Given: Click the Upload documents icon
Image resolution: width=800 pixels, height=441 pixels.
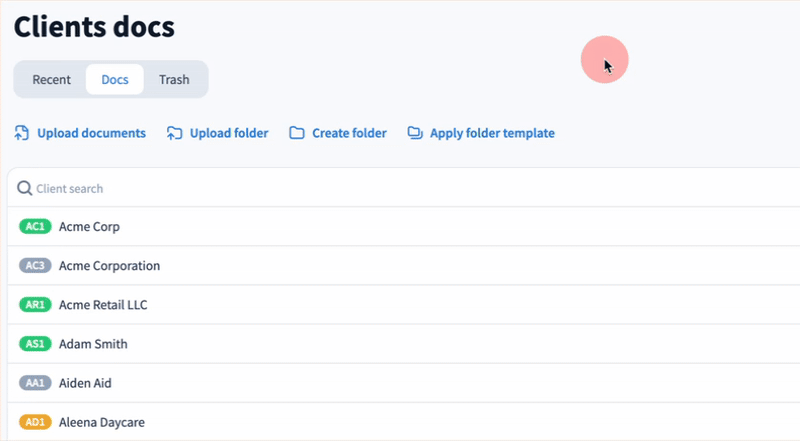Looking at the screenshot, I should (x=22, y=133).
